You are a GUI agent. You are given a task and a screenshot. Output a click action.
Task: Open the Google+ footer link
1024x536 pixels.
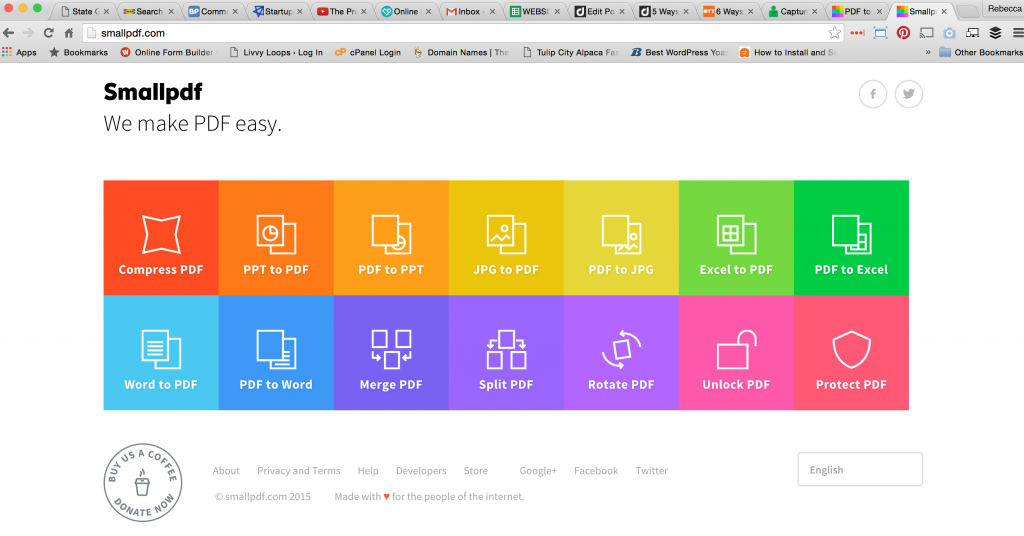click(x=538, y=471)
